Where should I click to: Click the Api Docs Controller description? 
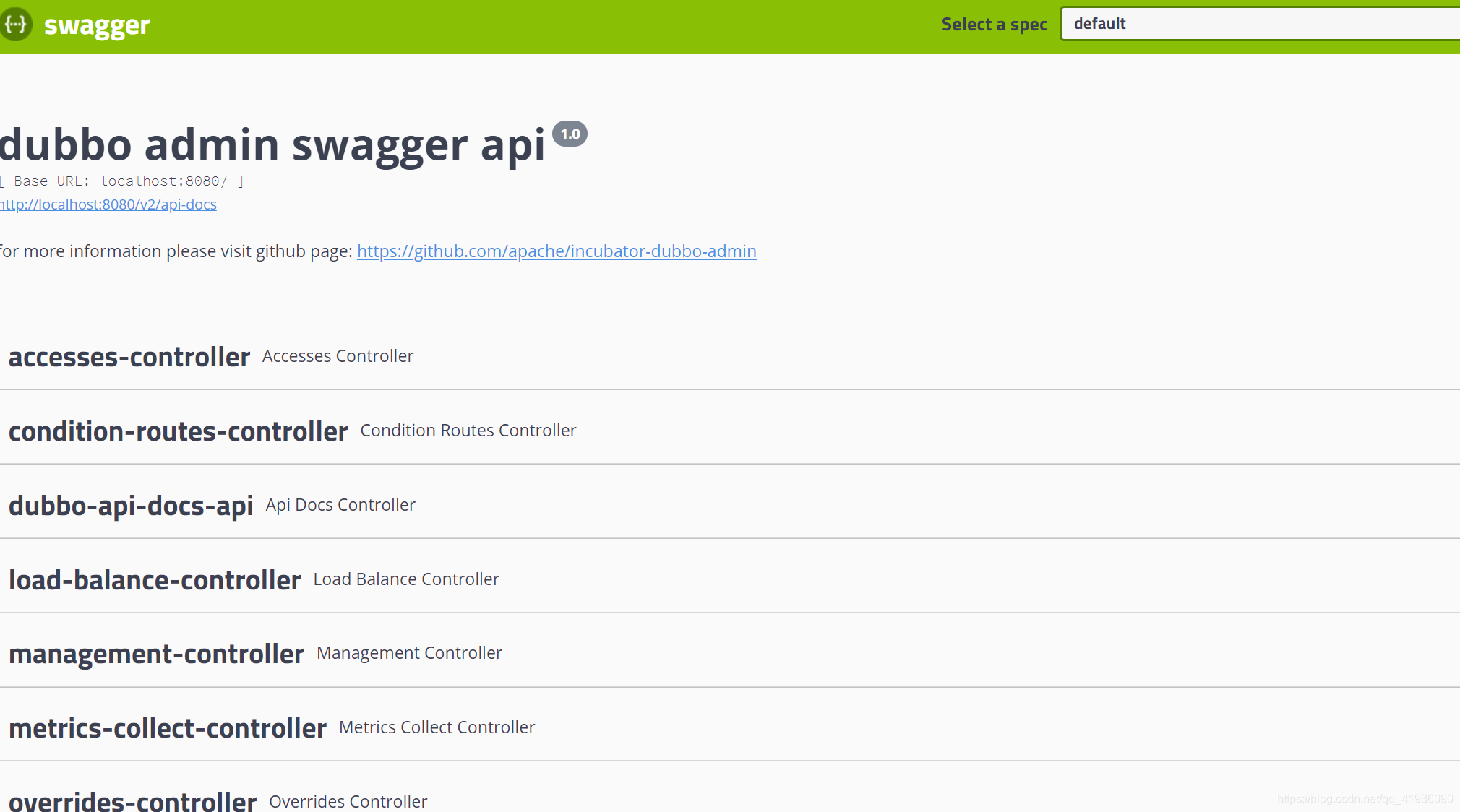click(340, 505)
